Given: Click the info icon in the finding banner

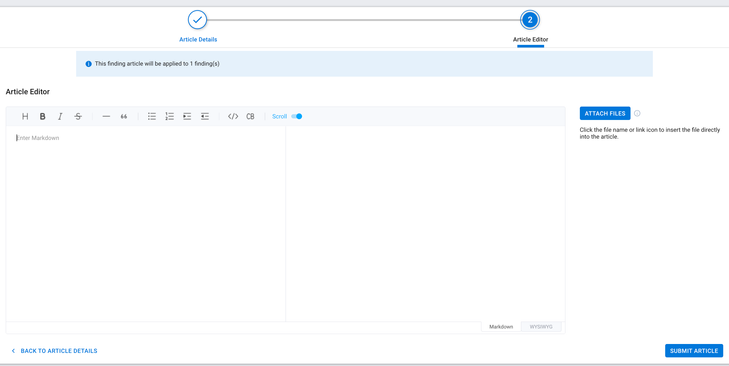Looking at the screenshot, I should click(x=88, y=64).
